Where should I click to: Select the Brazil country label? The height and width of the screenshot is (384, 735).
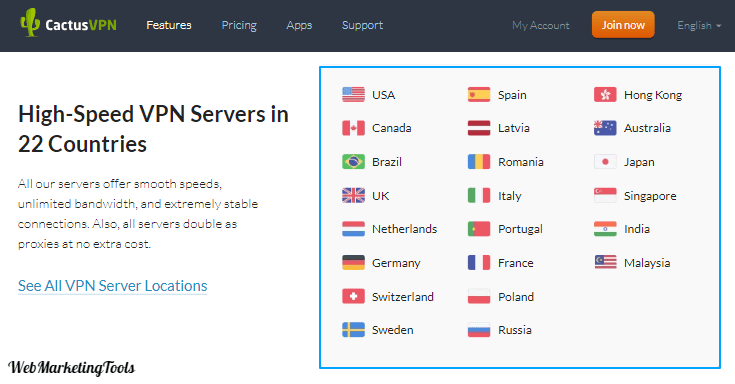[x=387, y=162]
